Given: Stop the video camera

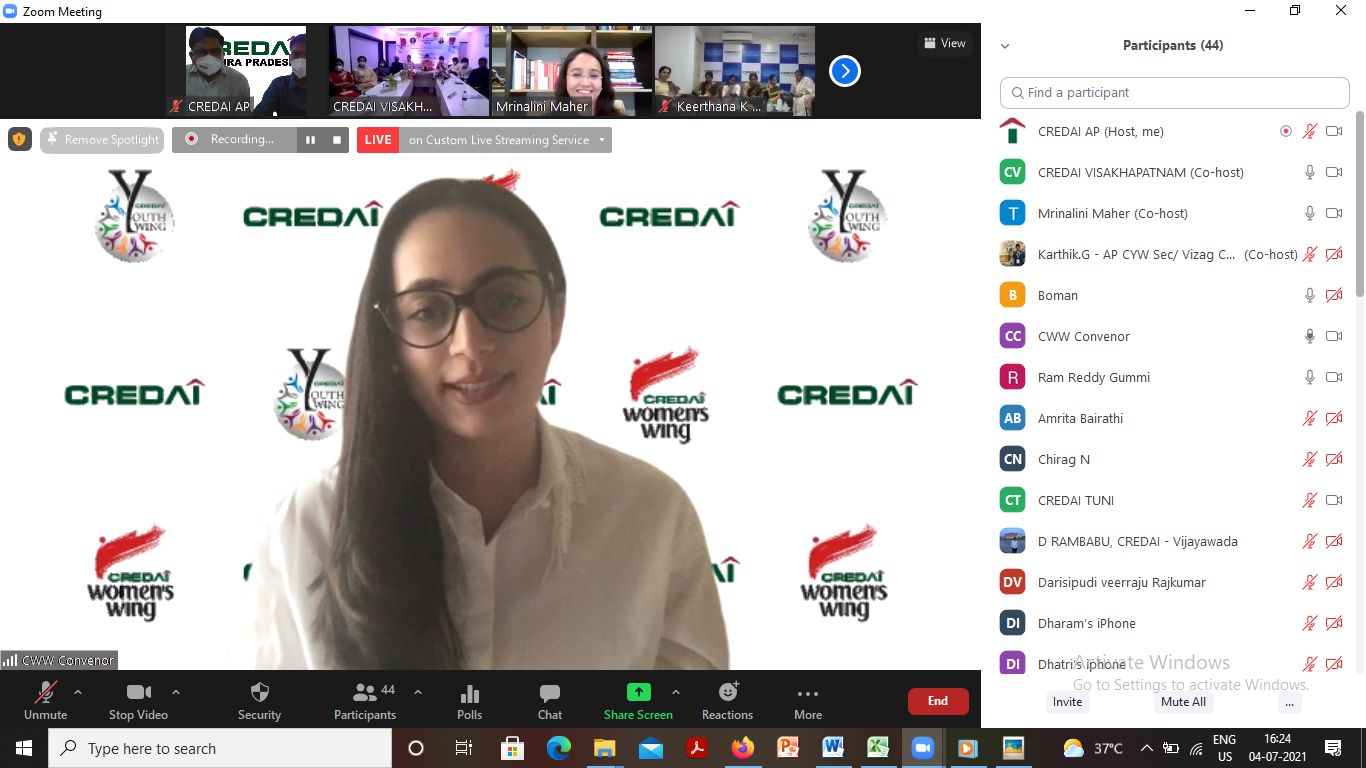Looking at the screenshot, I should click(138, 700).
